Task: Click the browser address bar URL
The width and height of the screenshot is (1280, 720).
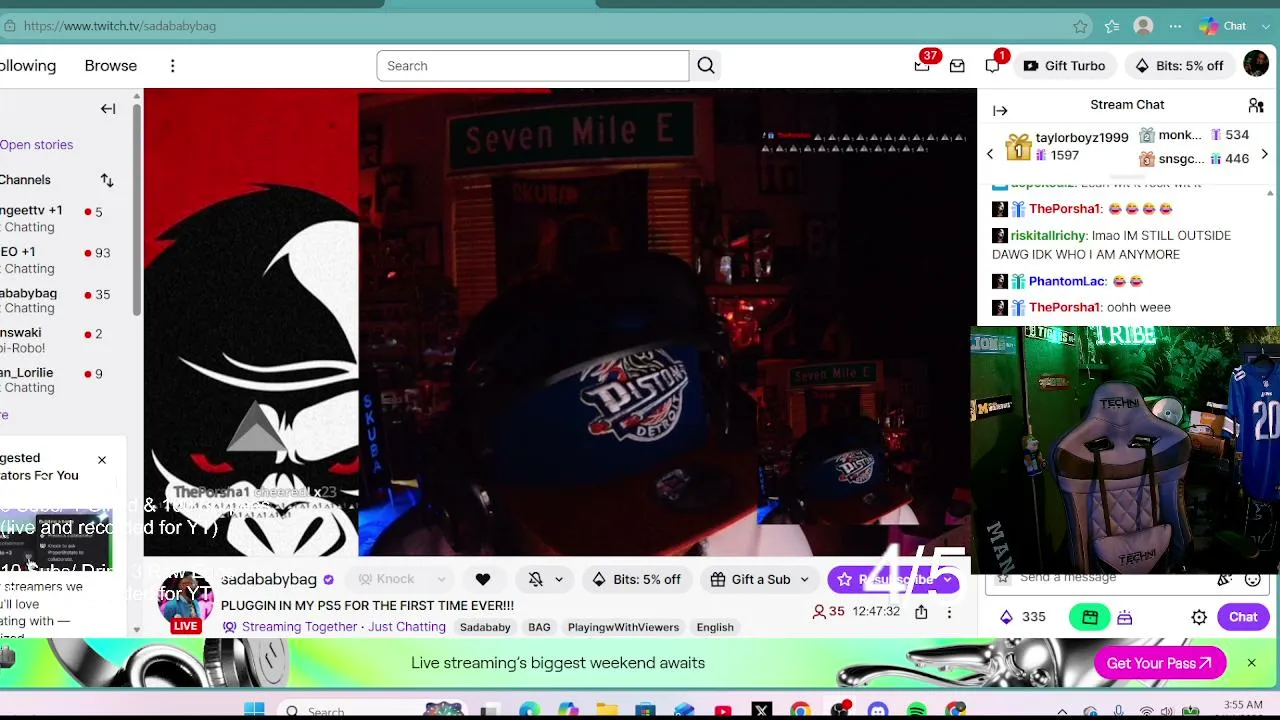Action: 120,26
